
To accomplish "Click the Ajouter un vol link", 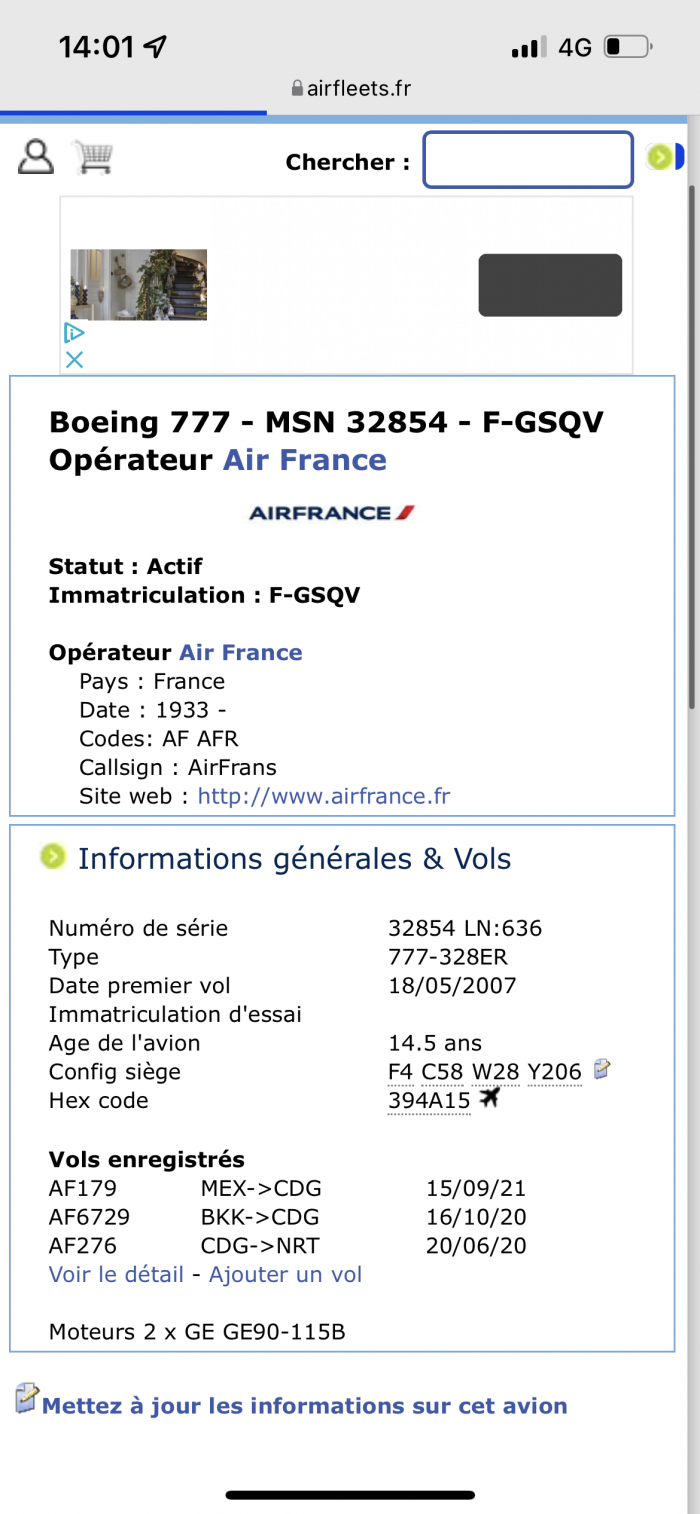I will (x=285, y=1275).
